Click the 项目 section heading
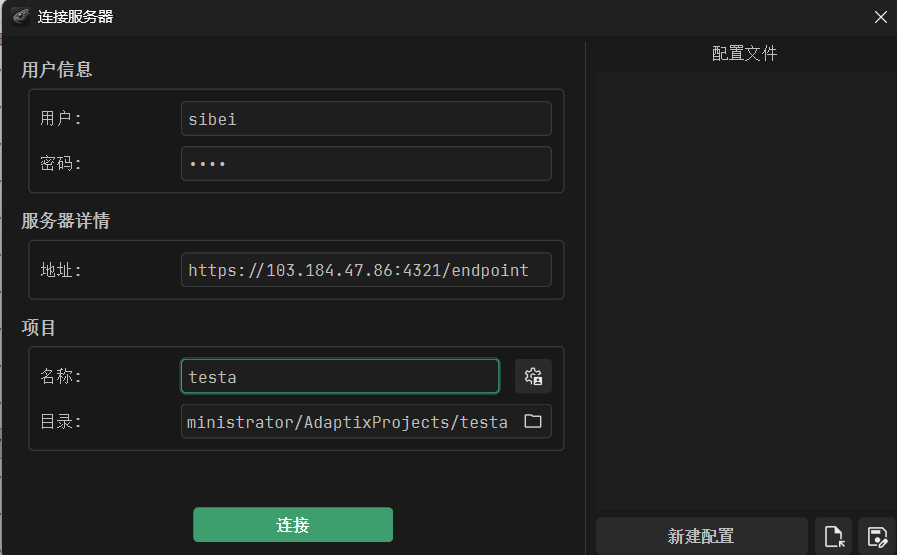897x555 pixels. [38, 327]
